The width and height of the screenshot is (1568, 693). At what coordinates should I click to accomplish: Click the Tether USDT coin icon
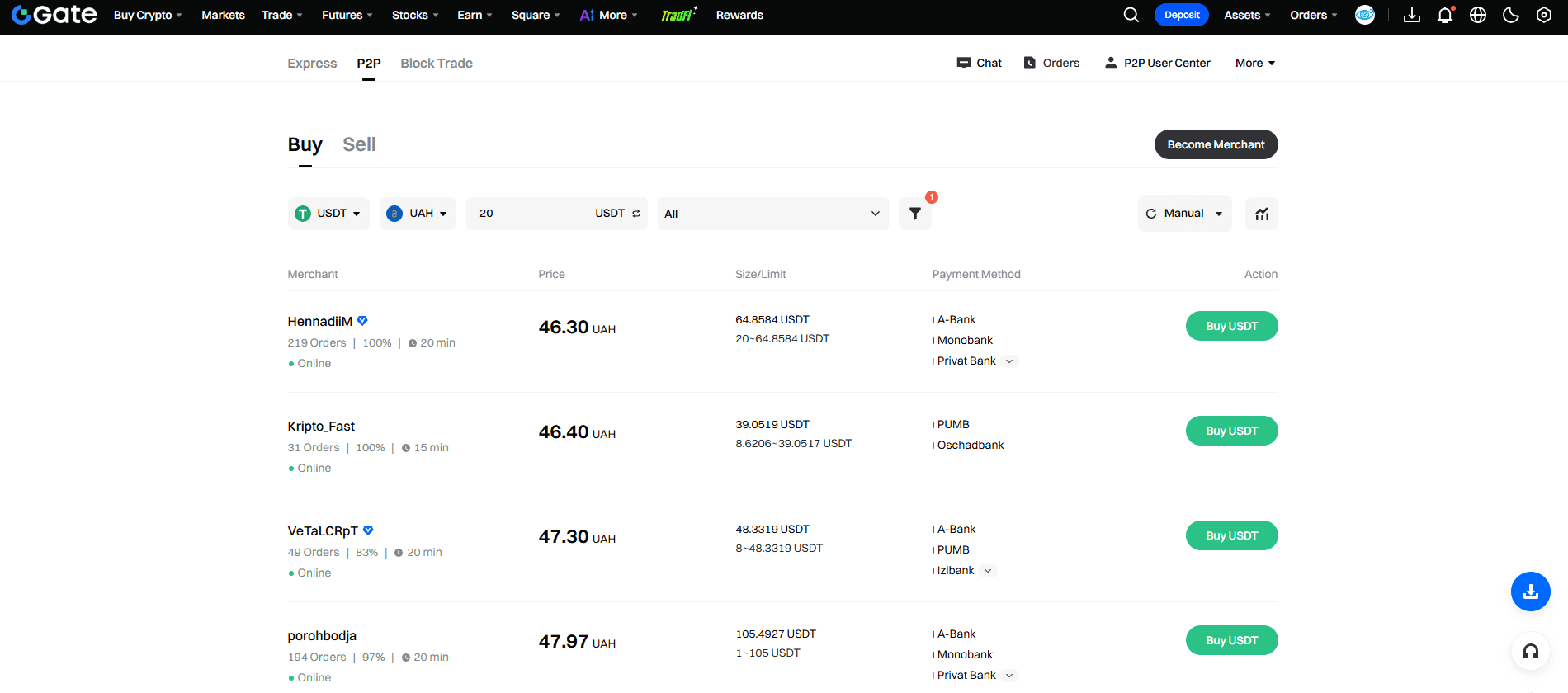(x=303, y=214)
